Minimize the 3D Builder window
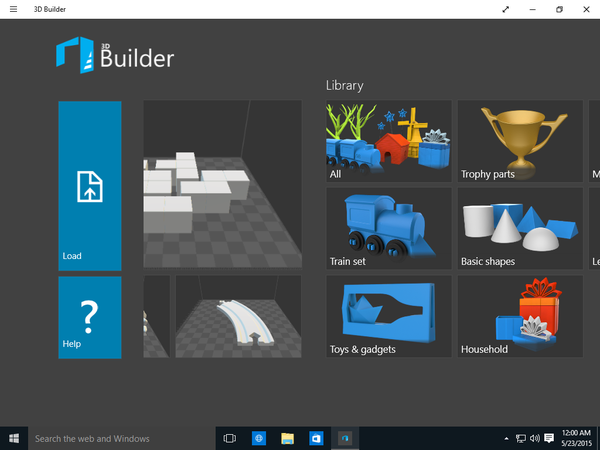Viewport: 600px width, 450px height. (532, 9)
